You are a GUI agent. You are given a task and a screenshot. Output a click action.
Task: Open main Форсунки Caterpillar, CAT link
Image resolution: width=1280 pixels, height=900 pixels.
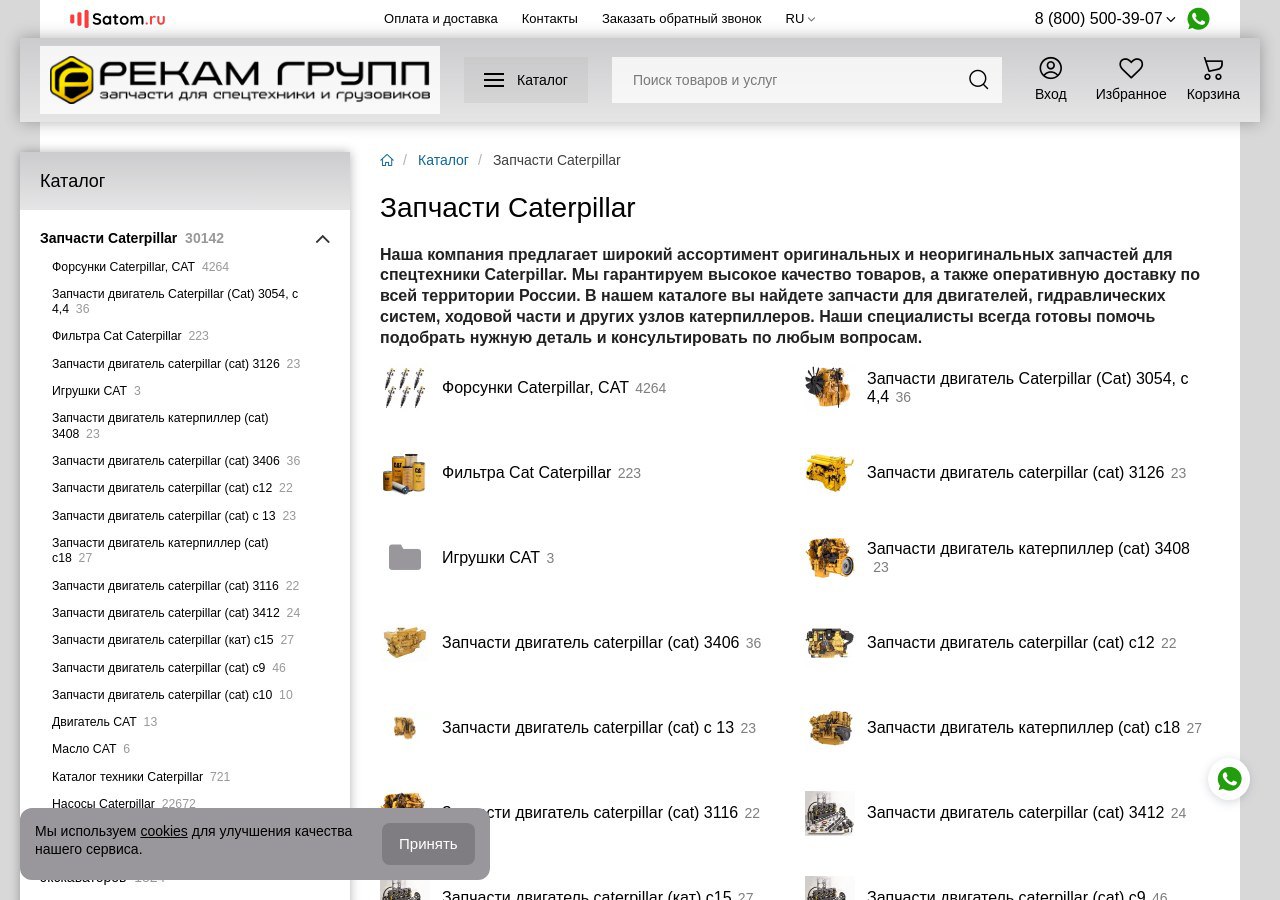point(535,388)
